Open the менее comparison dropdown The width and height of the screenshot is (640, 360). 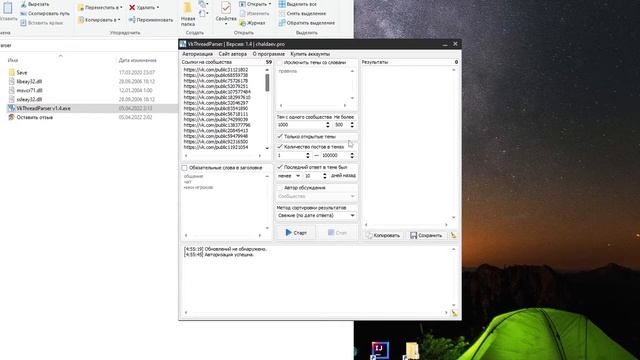[x=289, y=176]
